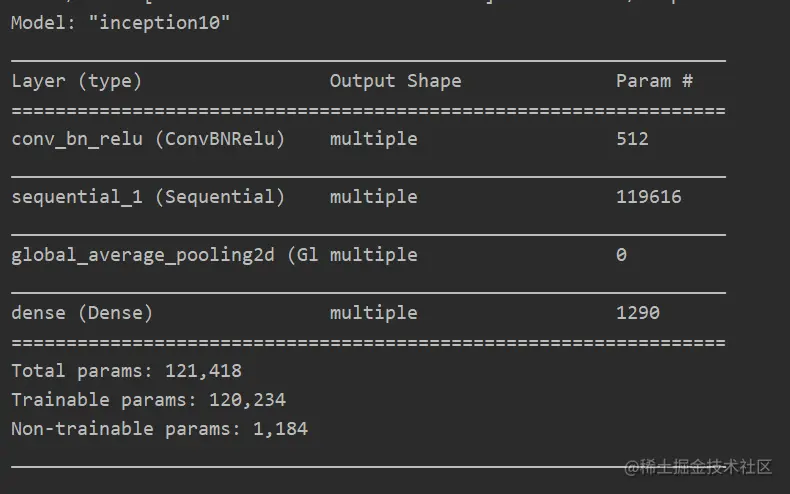Click "multiple" in the conv_bn_relu row

(x=373, y=139)
